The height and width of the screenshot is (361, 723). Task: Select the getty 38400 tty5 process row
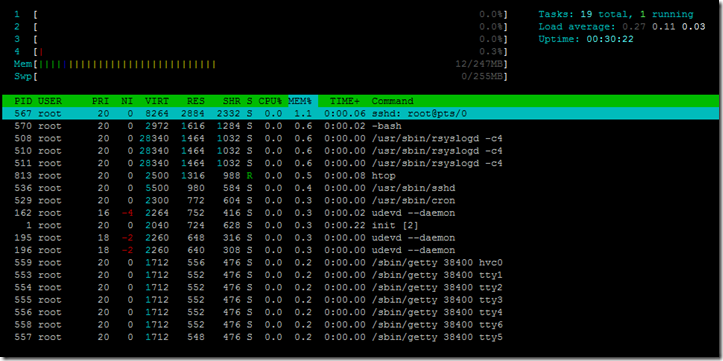pyautogui.click(x=361, y=337)
